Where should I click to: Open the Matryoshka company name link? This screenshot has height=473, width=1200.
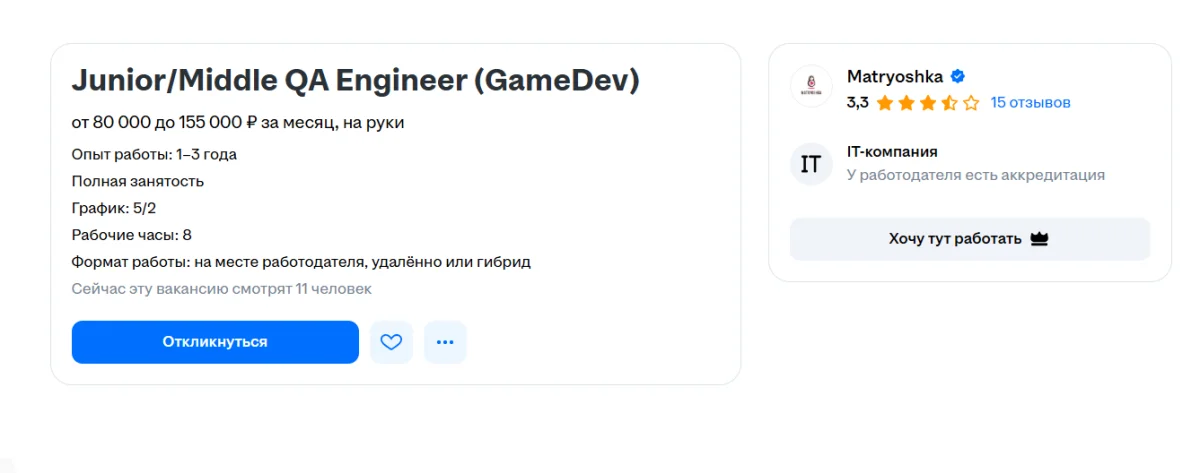pos(895,76)
